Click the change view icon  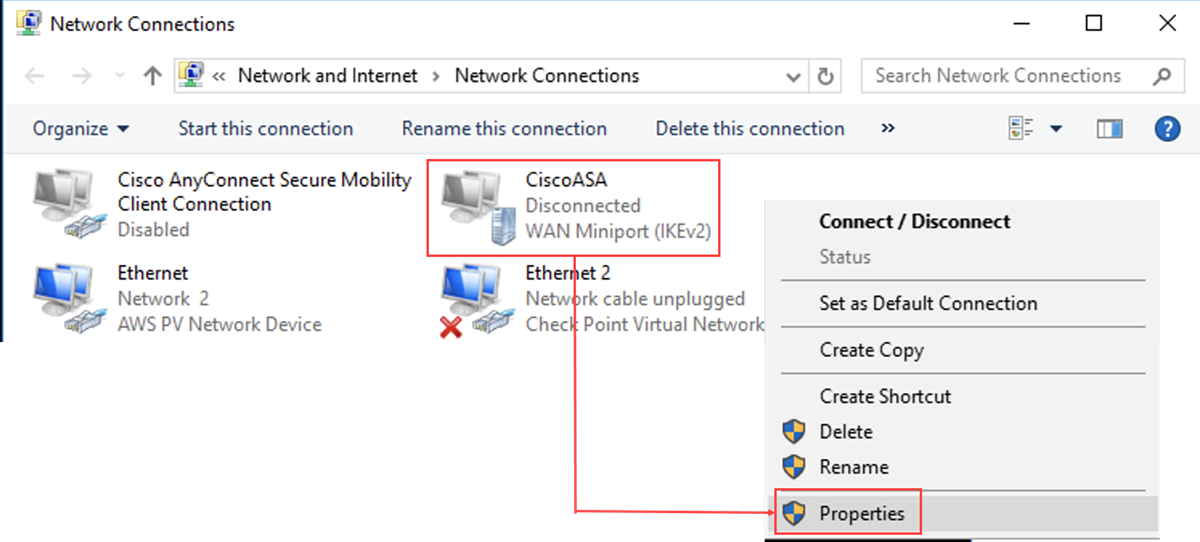(x=1021, y=129)
